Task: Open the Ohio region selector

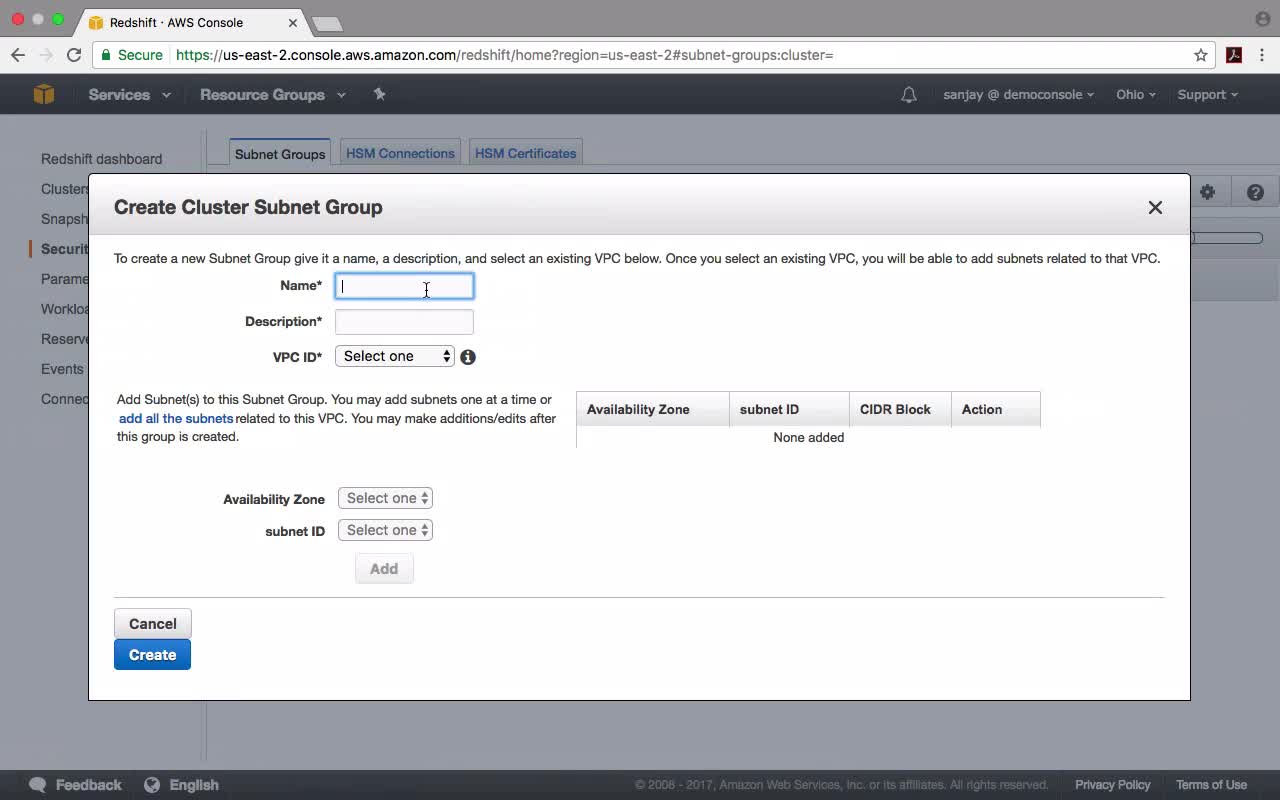Action: coord(1136,95)
